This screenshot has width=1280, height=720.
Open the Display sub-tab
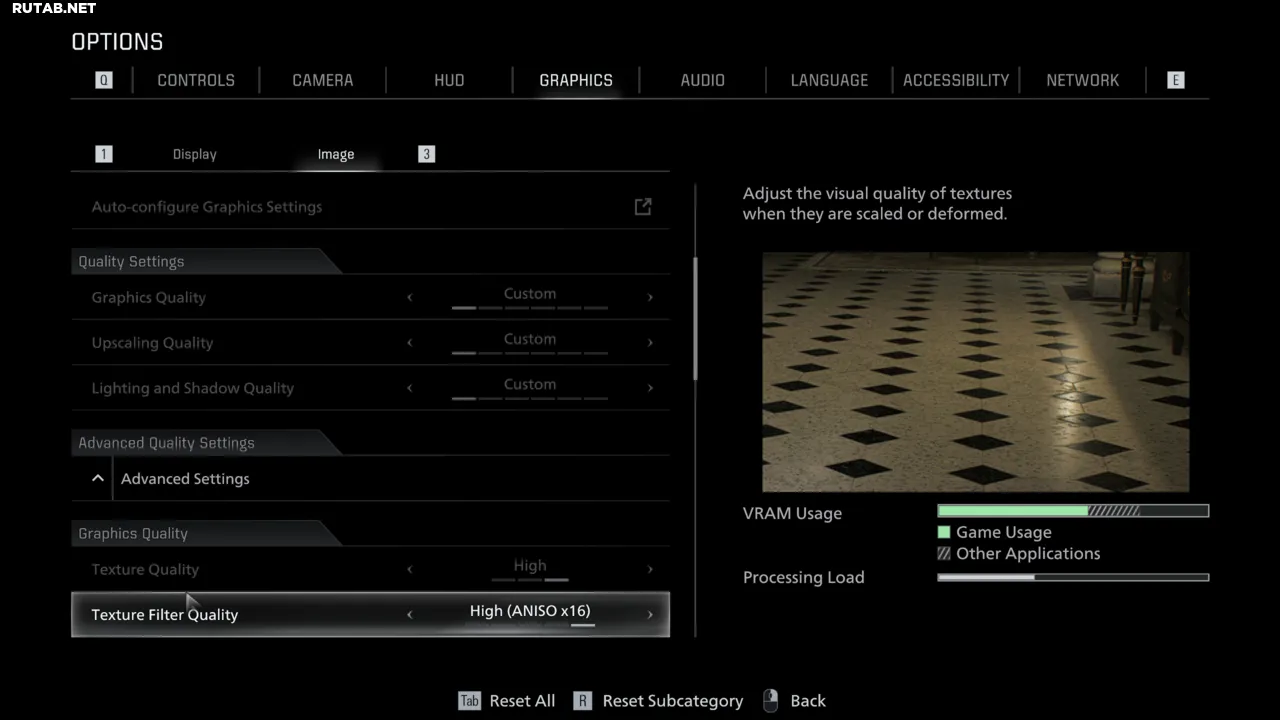194,154
